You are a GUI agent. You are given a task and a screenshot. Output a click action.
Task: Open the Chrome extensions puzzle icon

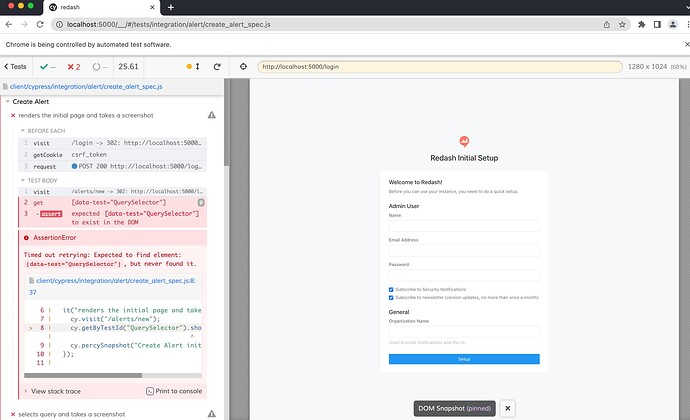[x=642, y=25]
